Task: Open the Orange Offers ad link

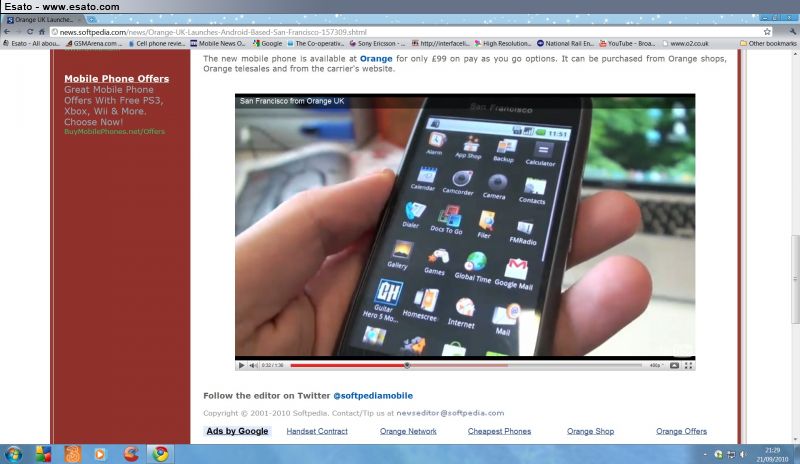Action: coord(682,431)
